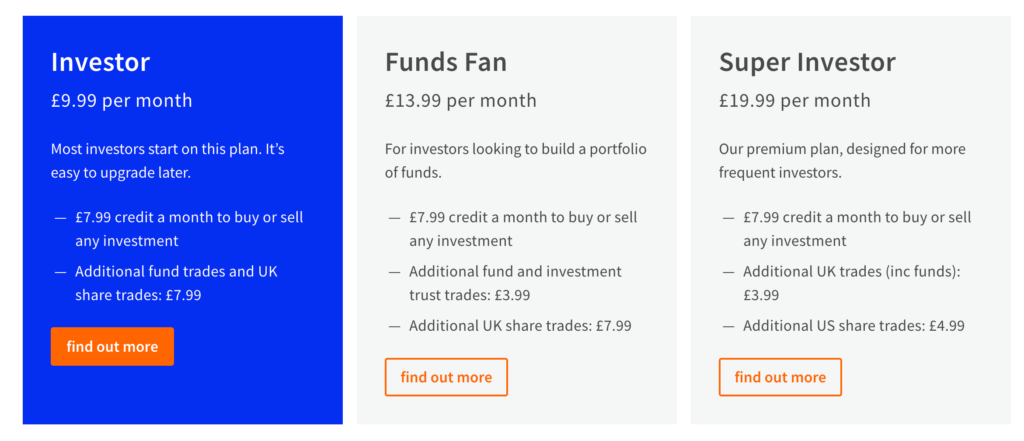Click the blue Investor plan card description
The height and width of the screenshot is (441, 1024).
point(168,161)
